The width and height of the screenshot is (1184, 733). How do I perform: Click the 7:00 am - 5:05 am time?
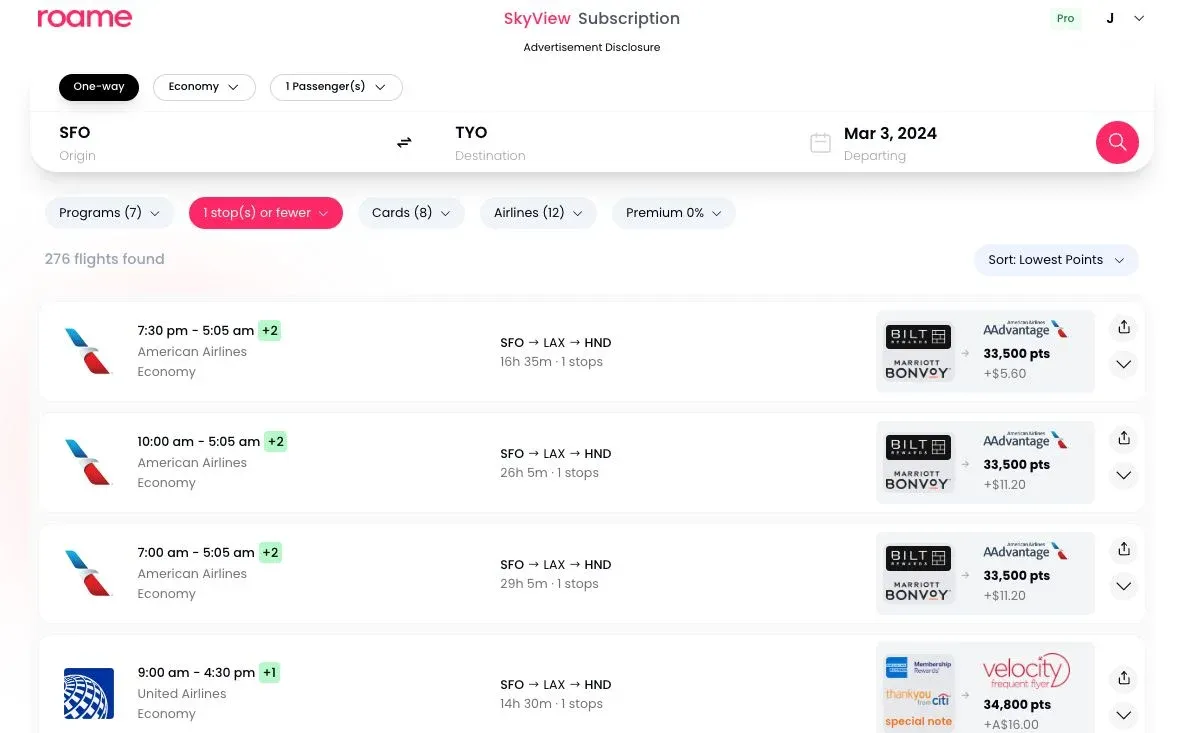(196, 553)
